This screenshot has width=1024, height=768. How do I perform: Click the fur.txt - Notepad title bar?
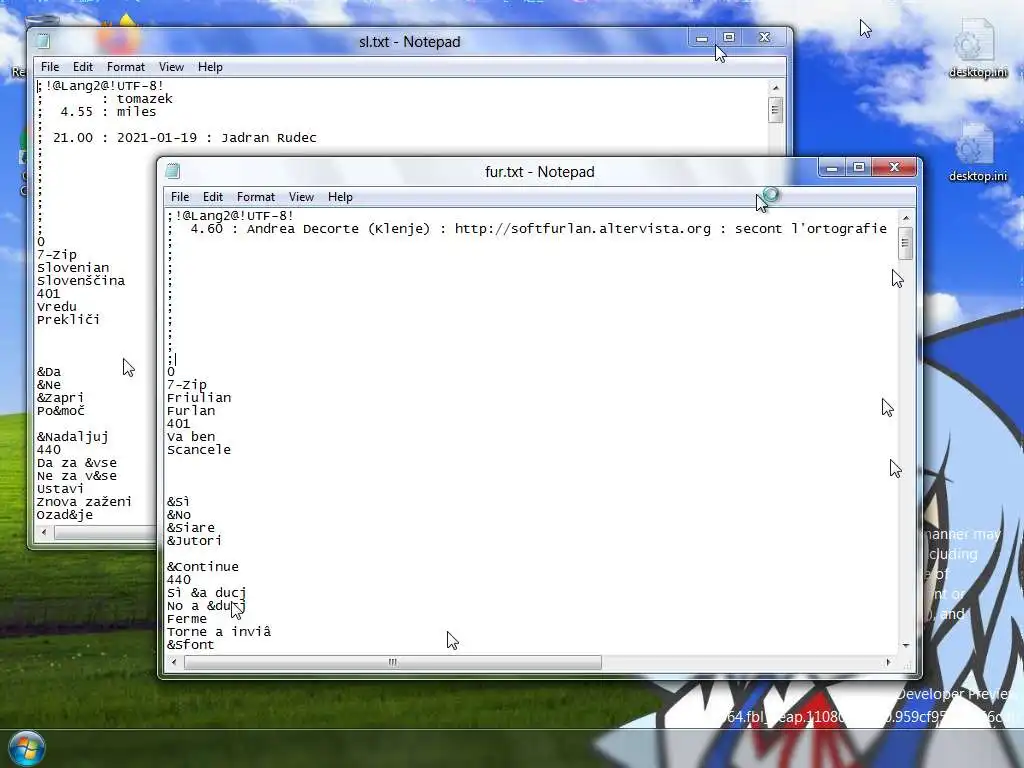tap(539, 172)
